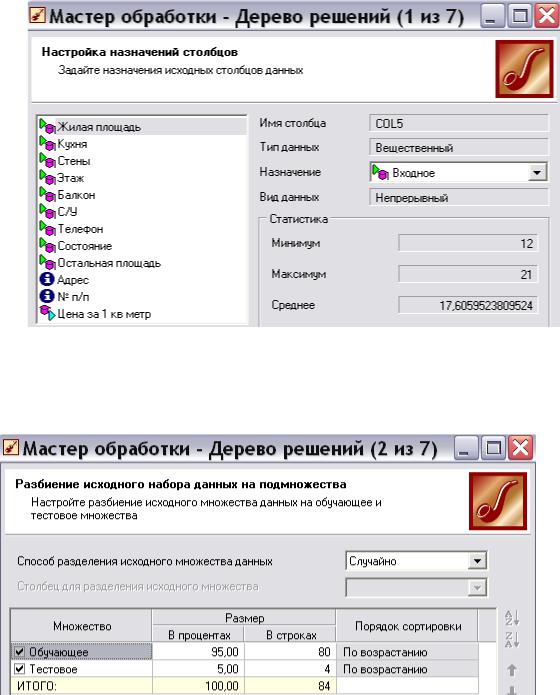Image resolution: width=560 pixels, height=695 pixels.
Task: Click the pipe logo in step 1 window
Action: pos(525,69)
